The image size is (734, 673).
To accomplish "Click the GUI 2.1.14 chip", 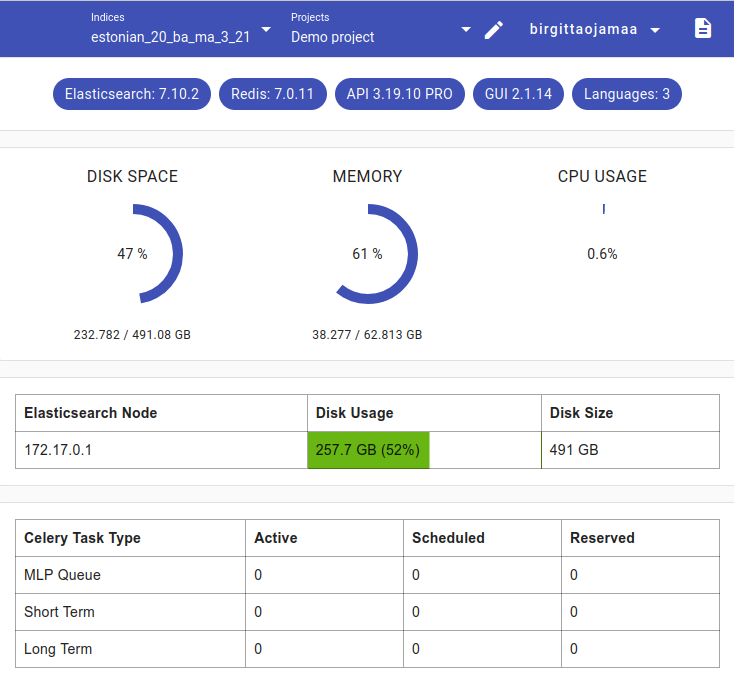I will click(x=518, y=94).
